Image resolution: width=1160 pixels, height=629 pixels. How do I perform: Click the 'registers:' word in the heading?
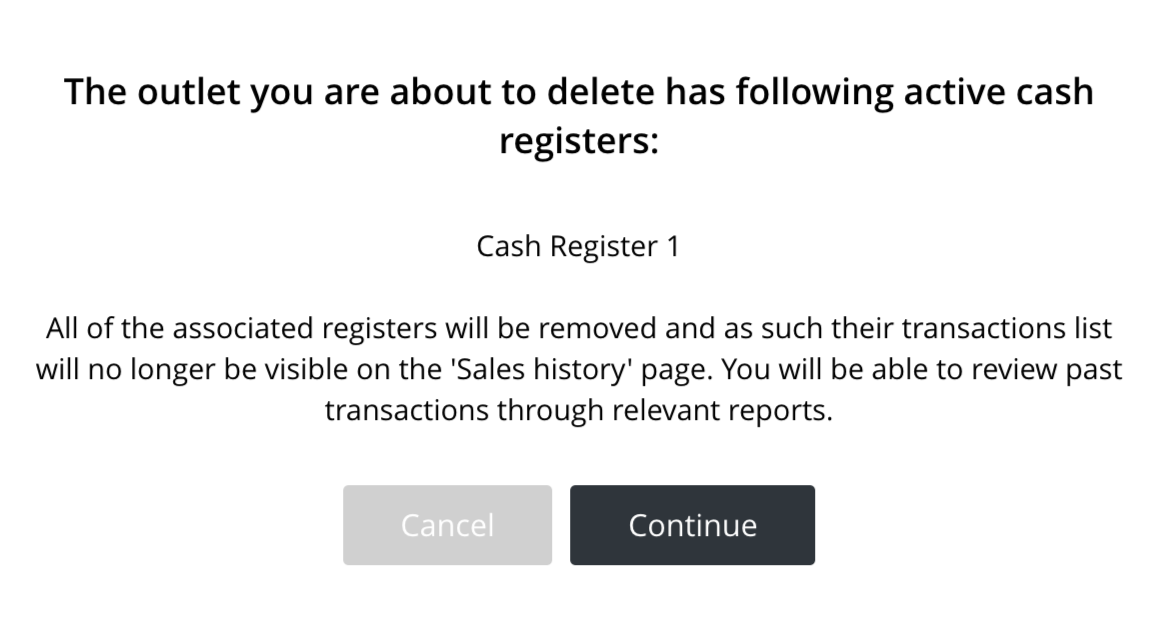pyautogui.click(x=579, y=140)
